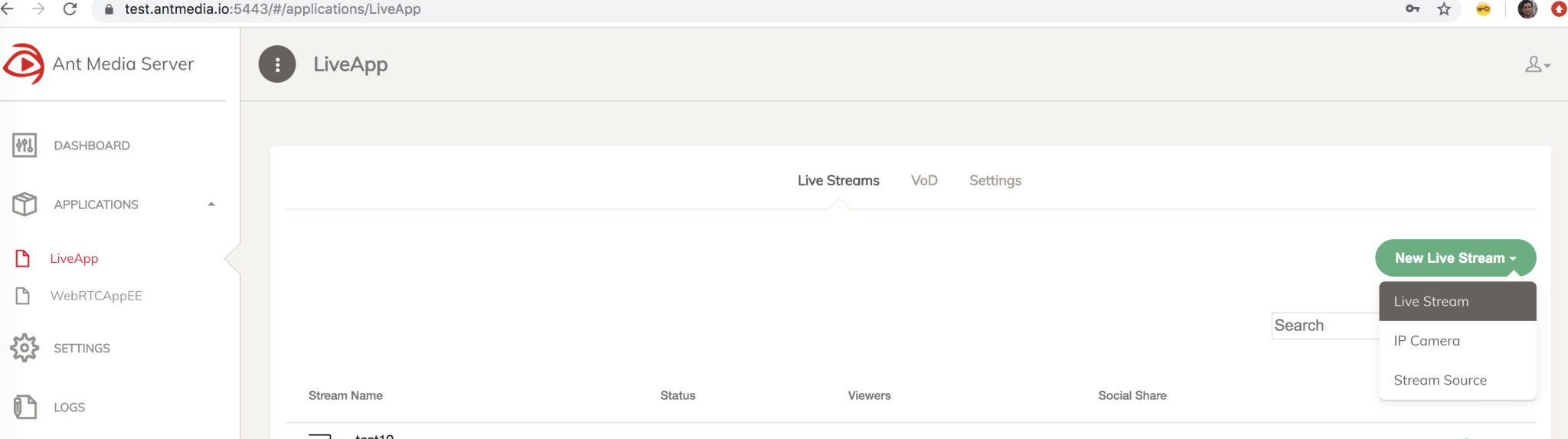The image size is (1568, 439).
Task: Open WebRTCAppEE application link
Action: [x=96, y=296]
